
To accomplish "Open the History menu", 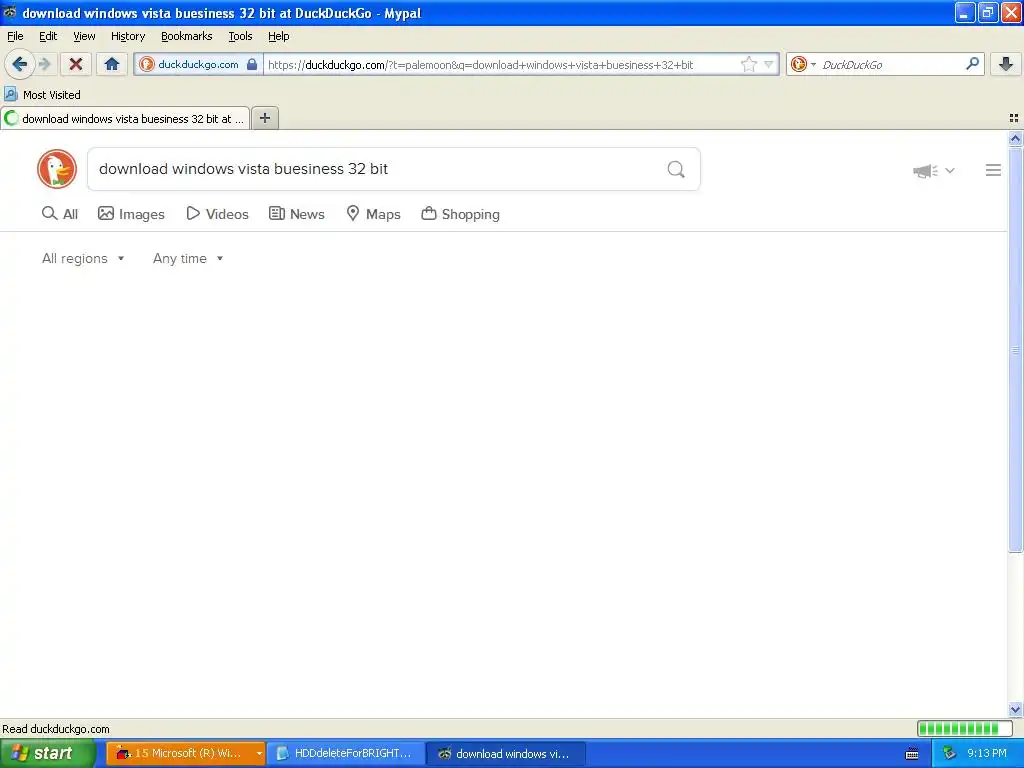I will coord(127,36).
